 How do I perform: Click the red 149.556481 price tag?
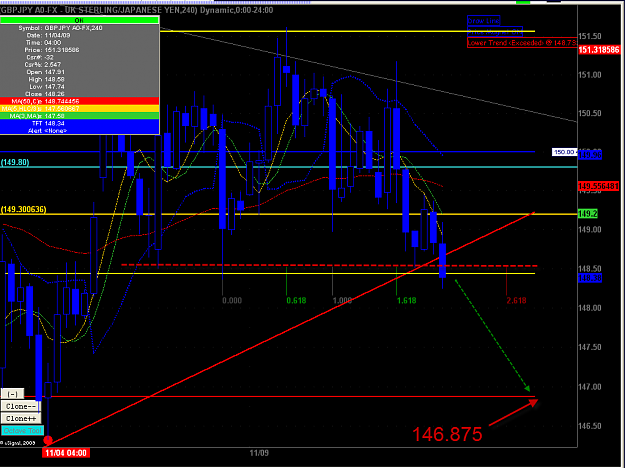[599, 186]
